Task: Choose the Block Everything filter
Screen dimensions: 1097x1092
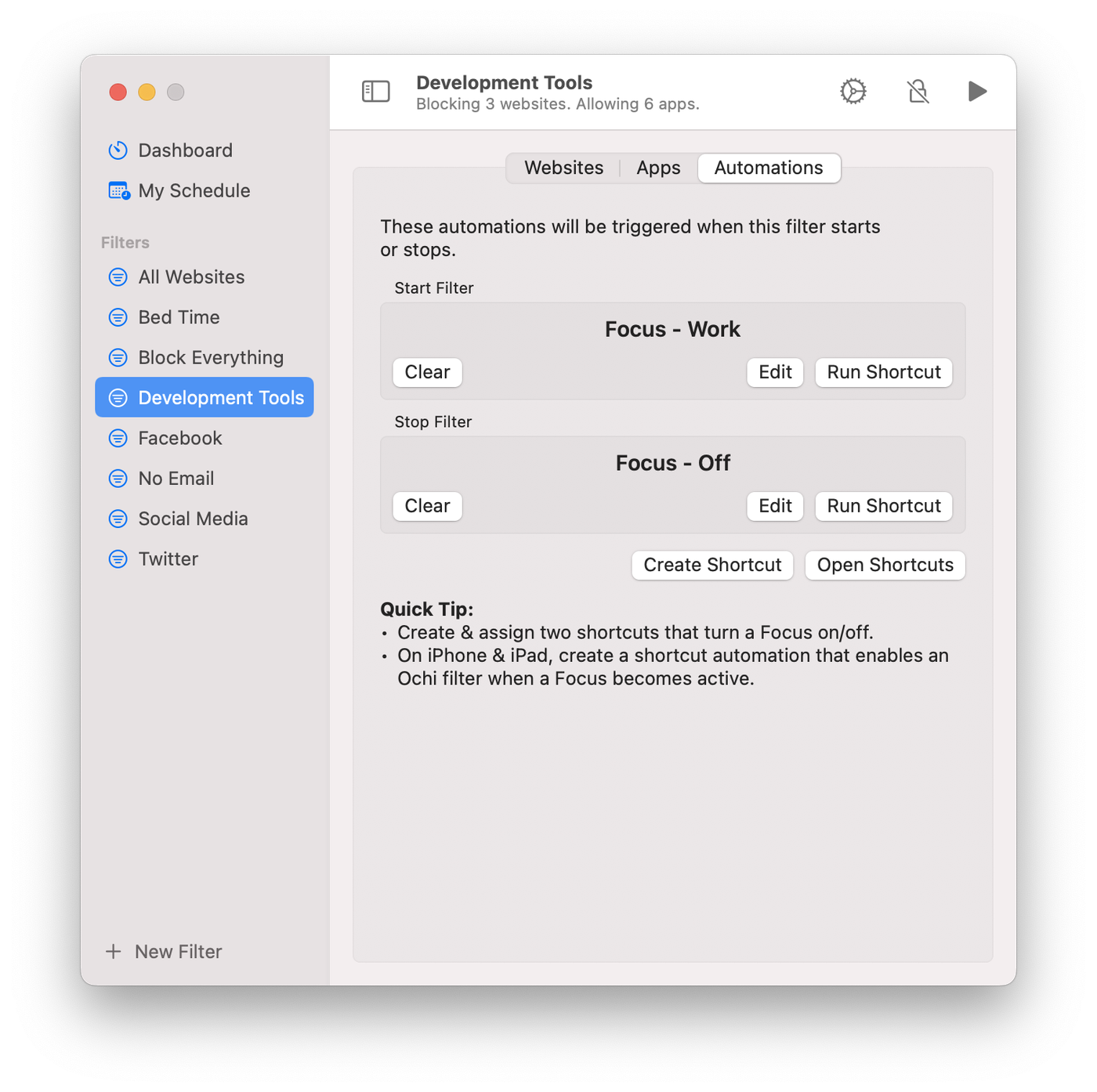Action: (210, 357)
